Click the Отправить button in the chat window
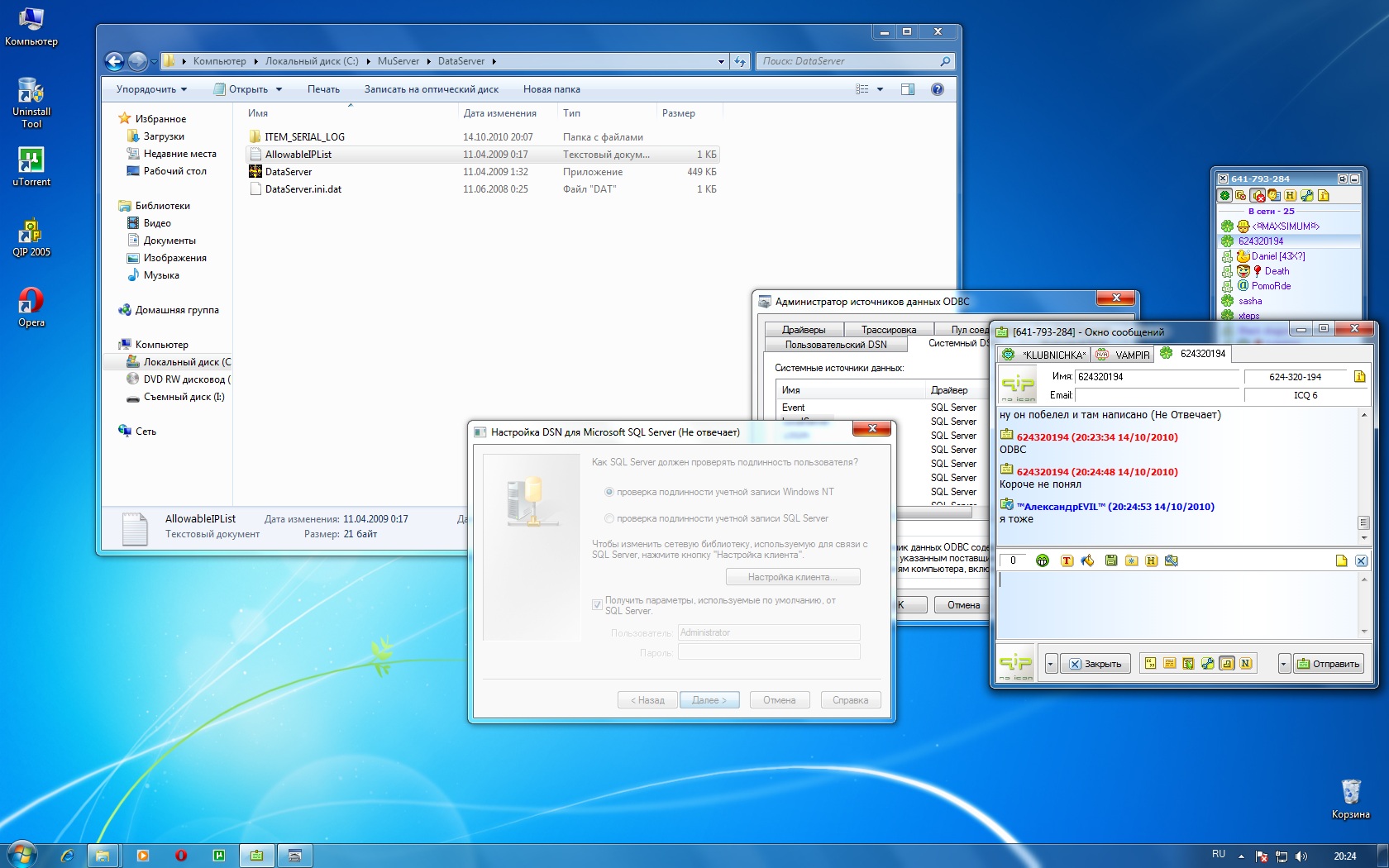The width and height of the screenshot is (1389, 868). click(x=1328, y=663)
